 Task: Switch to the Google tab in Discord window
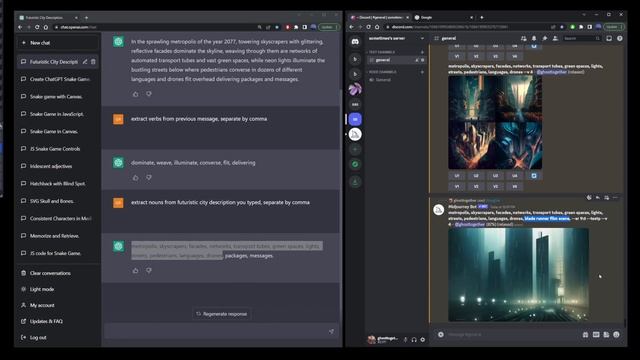(x=443, y=18)
